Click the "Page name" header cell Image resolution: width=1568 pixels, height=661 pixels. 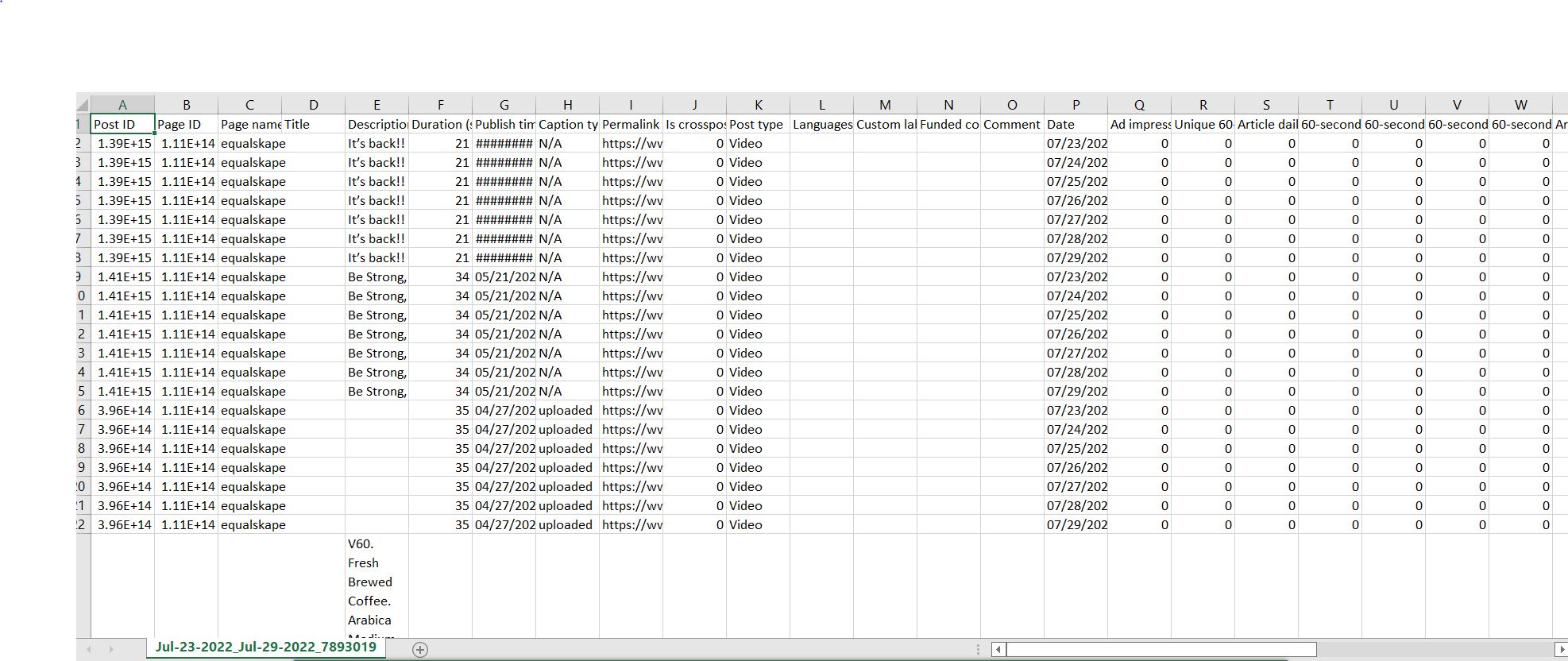249,124
